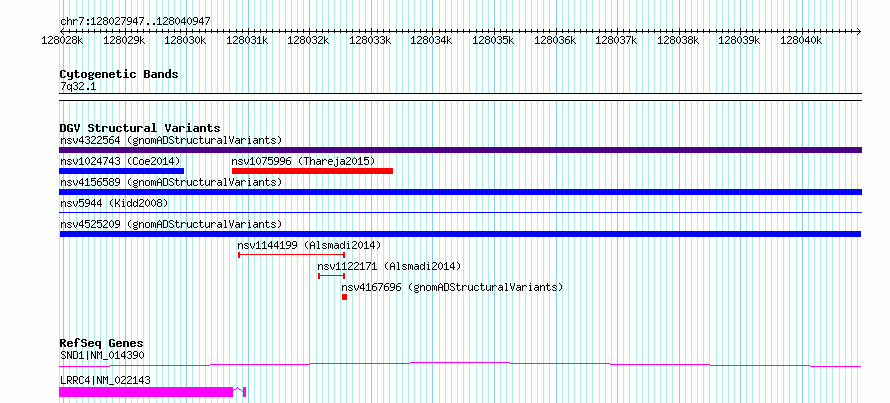Click the SND1 magenta gene line
Viewport: 890px width, 403px height.
tap(460, 364)
